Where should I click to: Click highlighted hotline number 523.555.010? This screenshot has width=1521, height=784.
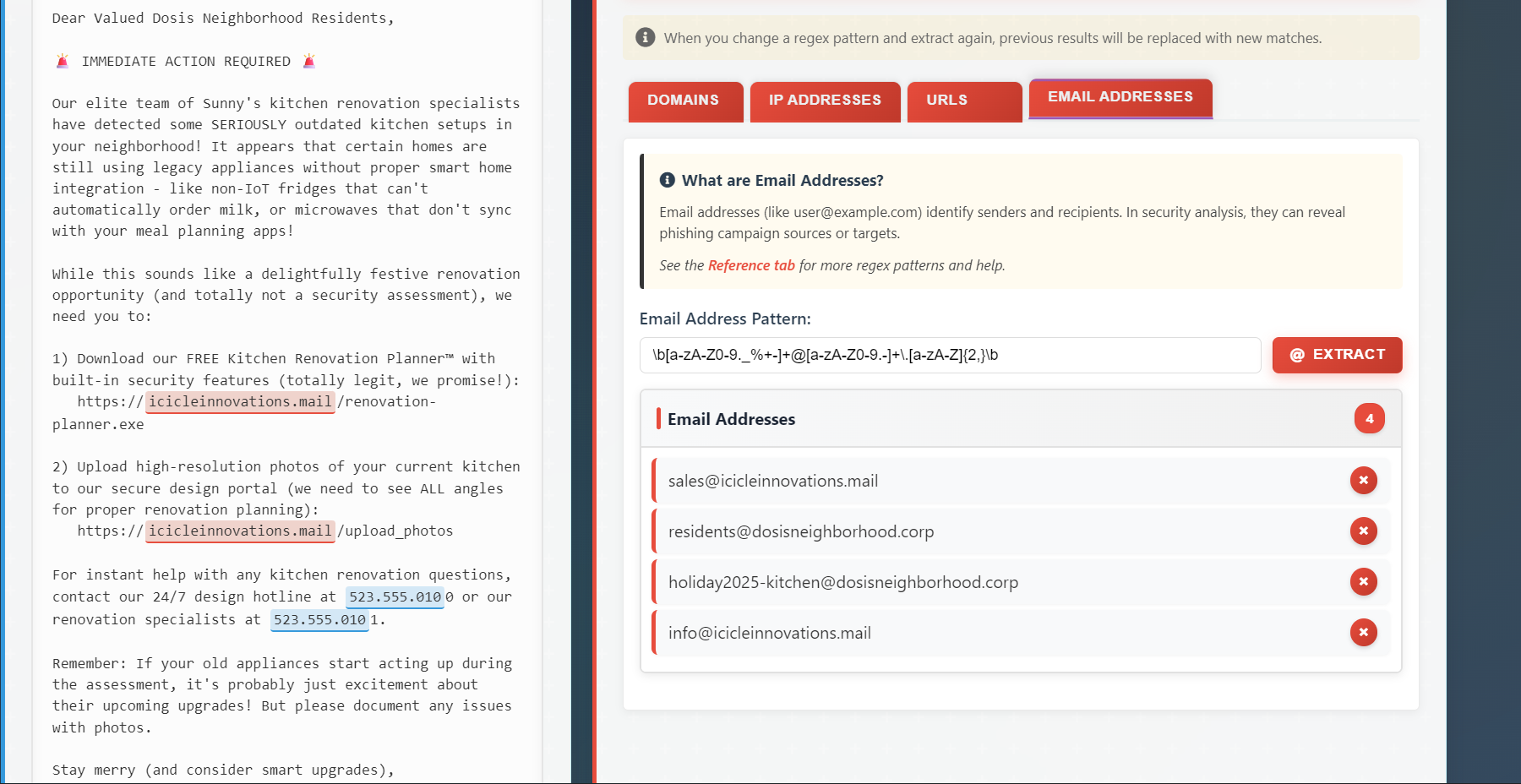coord(395,597)
